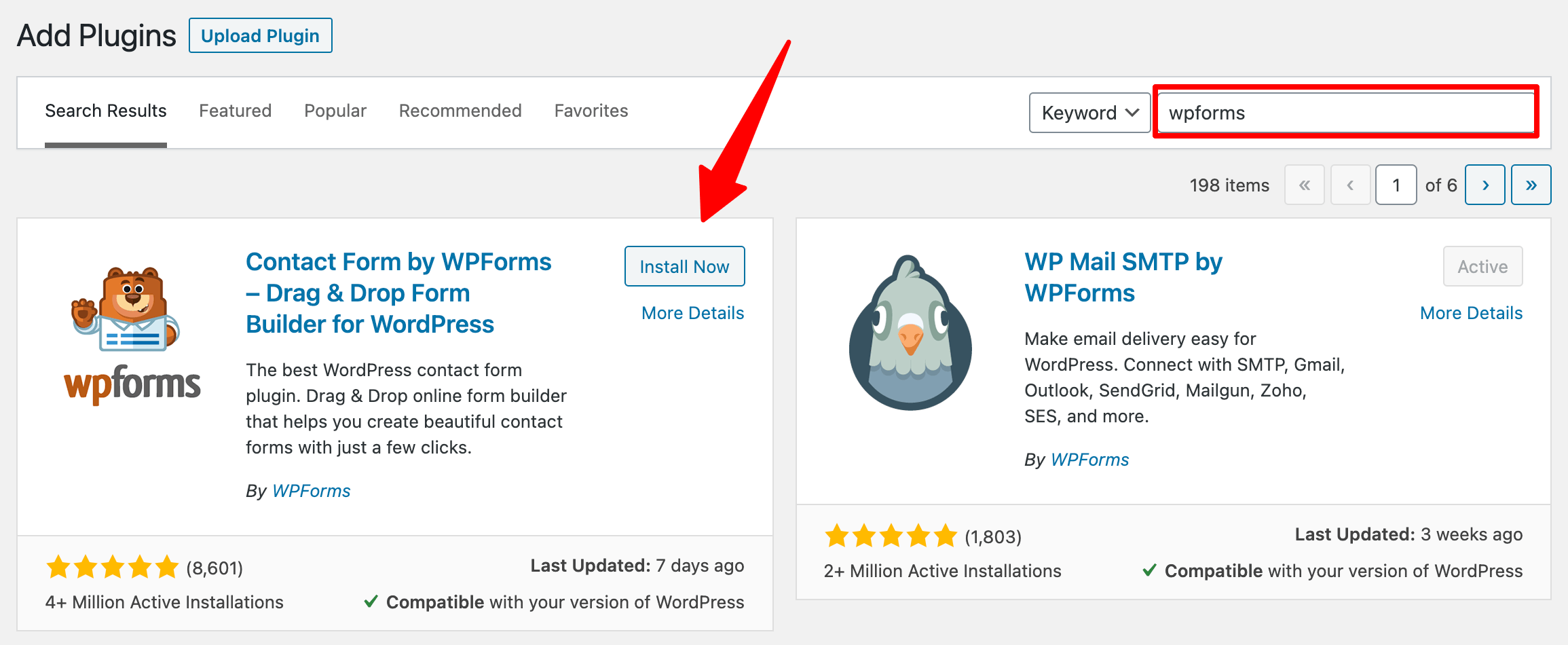Click the Active status button on WP Mail SMTP

[1482, 266]
